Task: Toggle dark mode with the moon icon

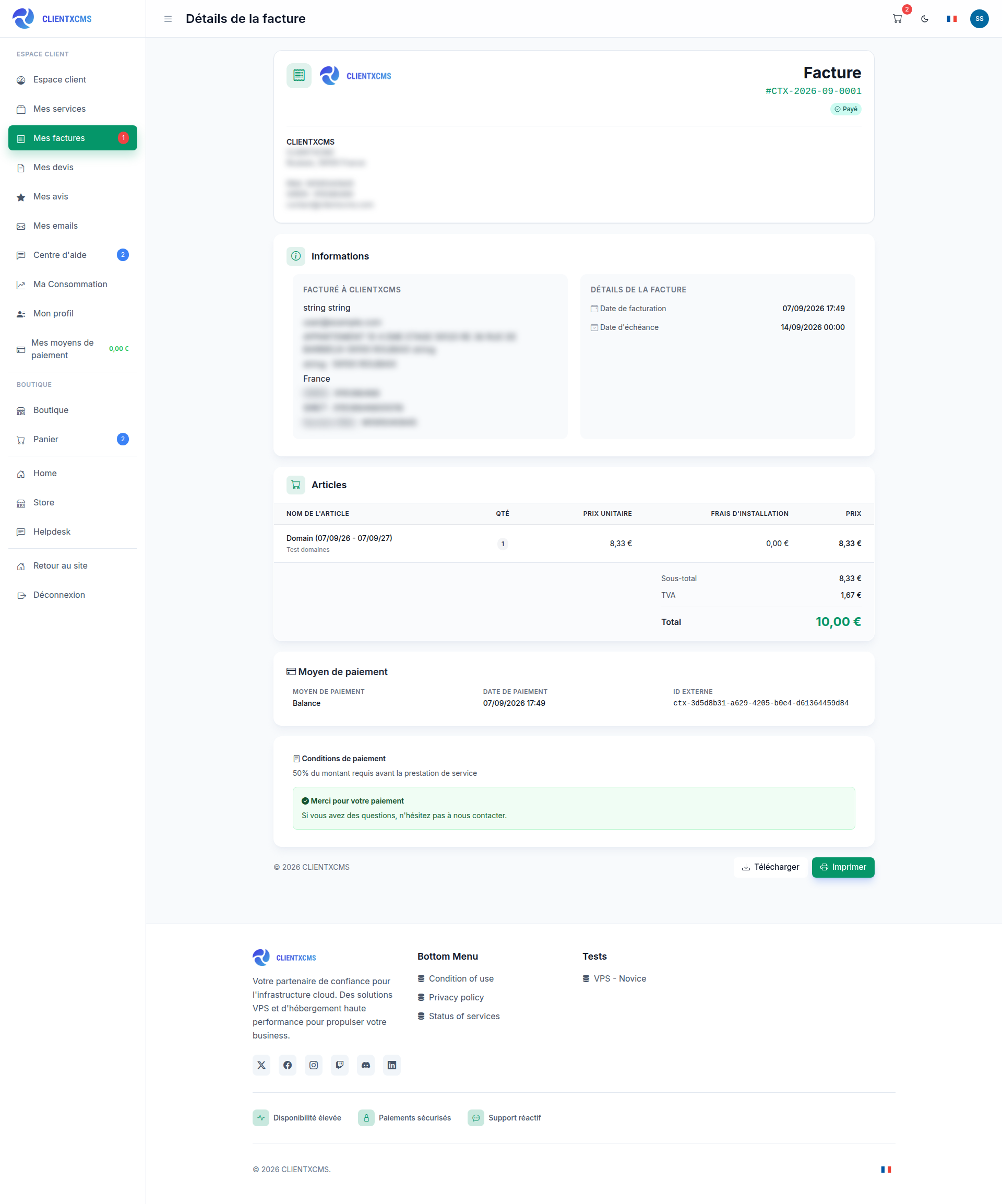Action: click(925, 19)
